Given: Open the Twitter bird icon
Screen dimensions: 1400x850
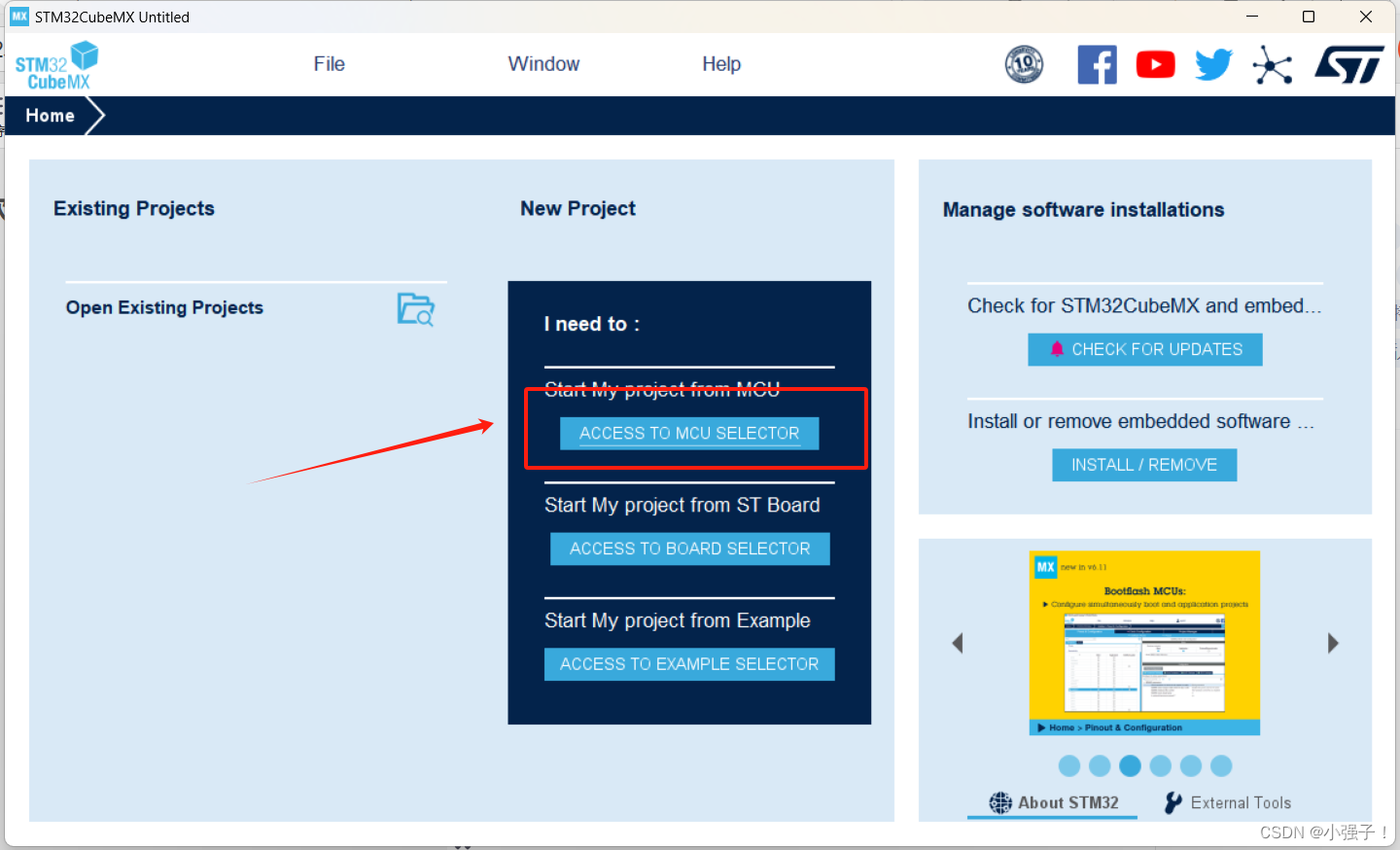Looking at the screenshot, I should [1213, 65].
